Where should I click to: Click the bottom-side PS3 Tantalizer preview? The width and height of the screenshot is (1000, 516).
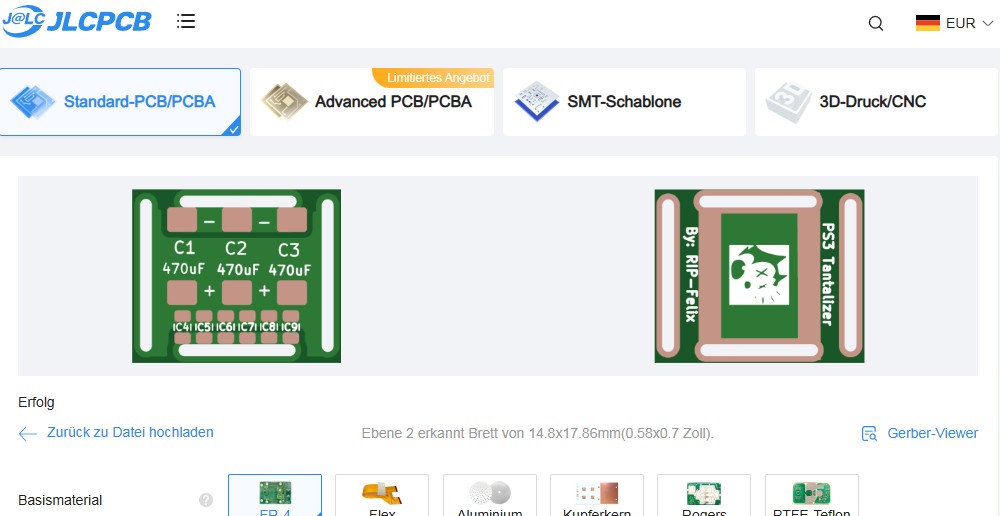click(x=759, y=276)
